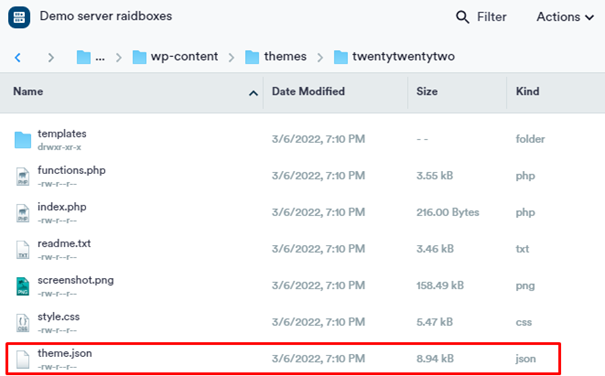Open the Filter search magnifier icon

[x=462, y=17]
